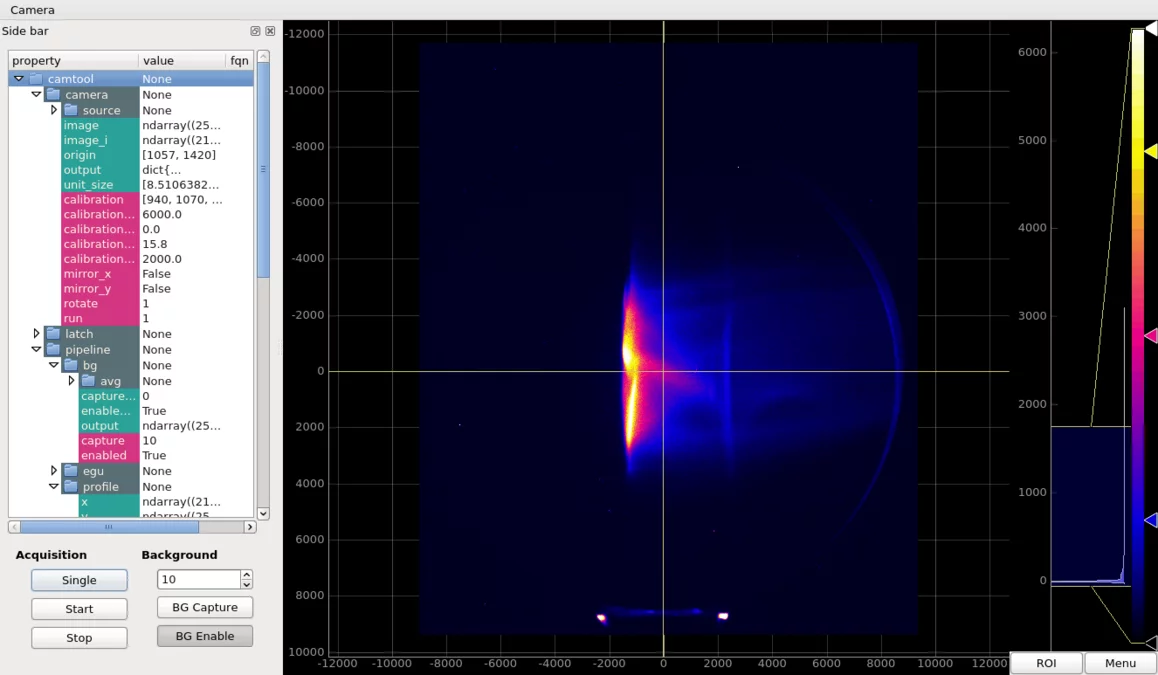Click the Single acquisition button
The image size is (1158, 675).
(x=79, y=580)
